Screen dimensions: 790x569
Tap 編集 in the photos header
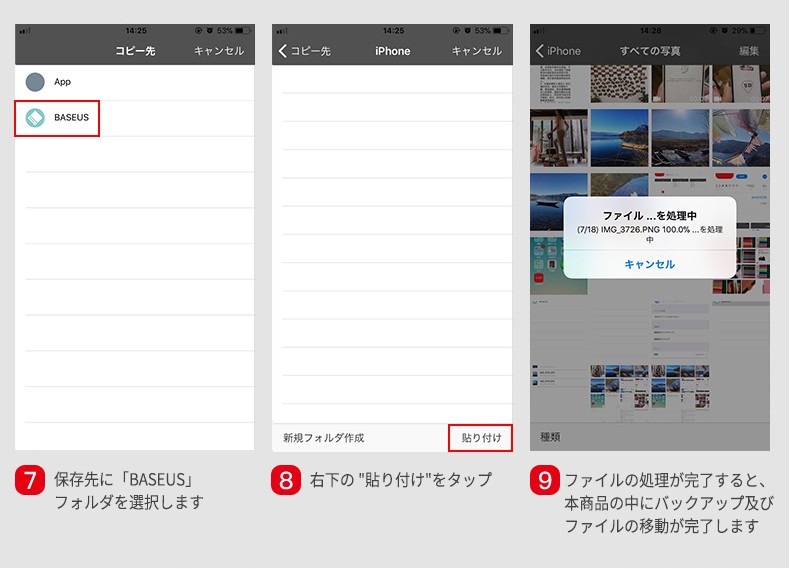(x=748, y=51)
